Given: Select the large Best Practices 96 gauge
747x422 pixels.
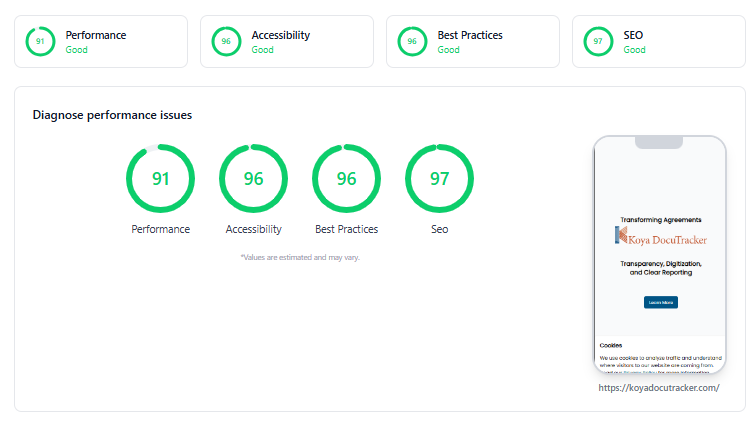Looking at the screenshot, I should (346, 179).
